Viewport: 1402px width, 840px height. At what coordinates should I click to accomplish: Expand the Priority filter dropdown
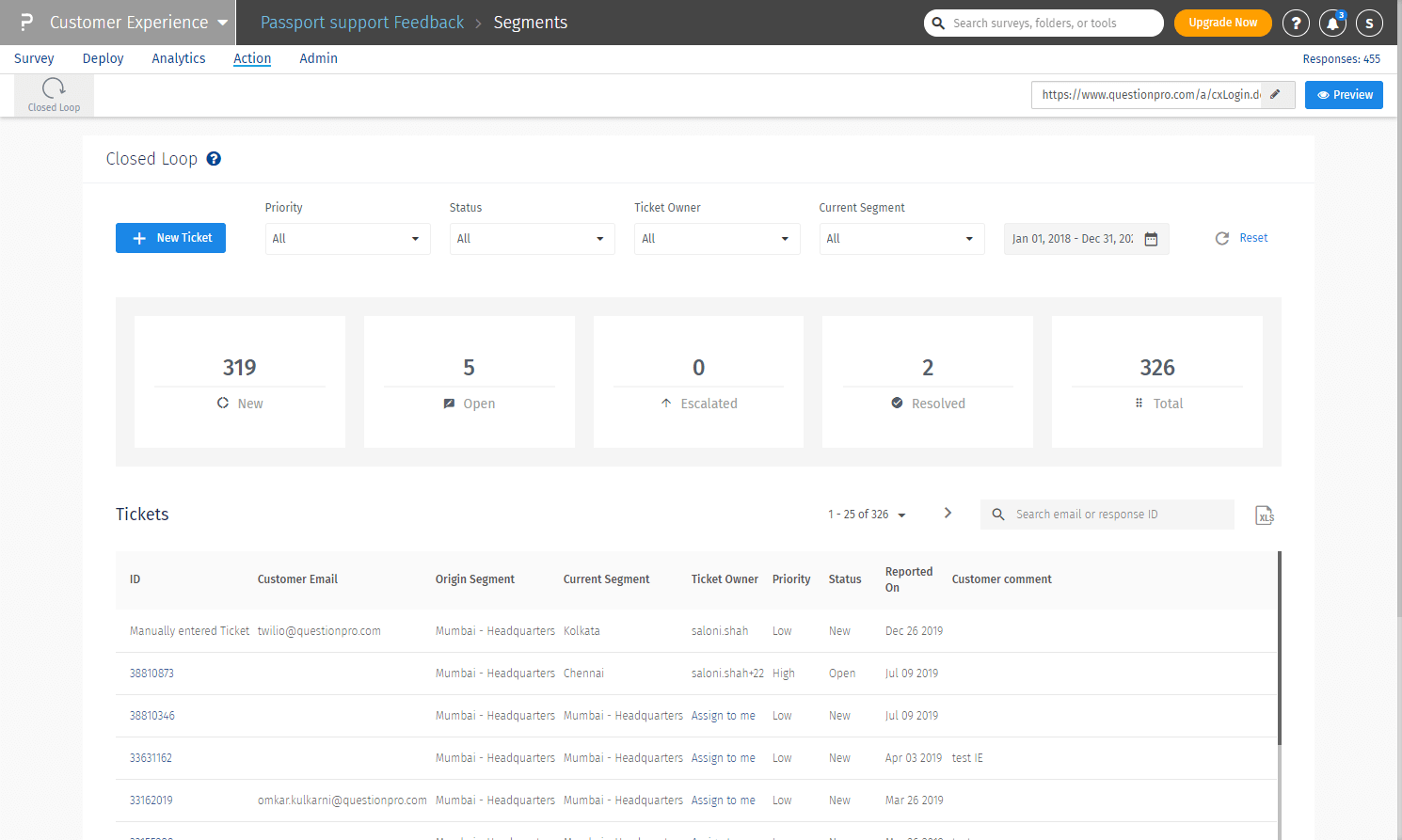pos(347,239)
